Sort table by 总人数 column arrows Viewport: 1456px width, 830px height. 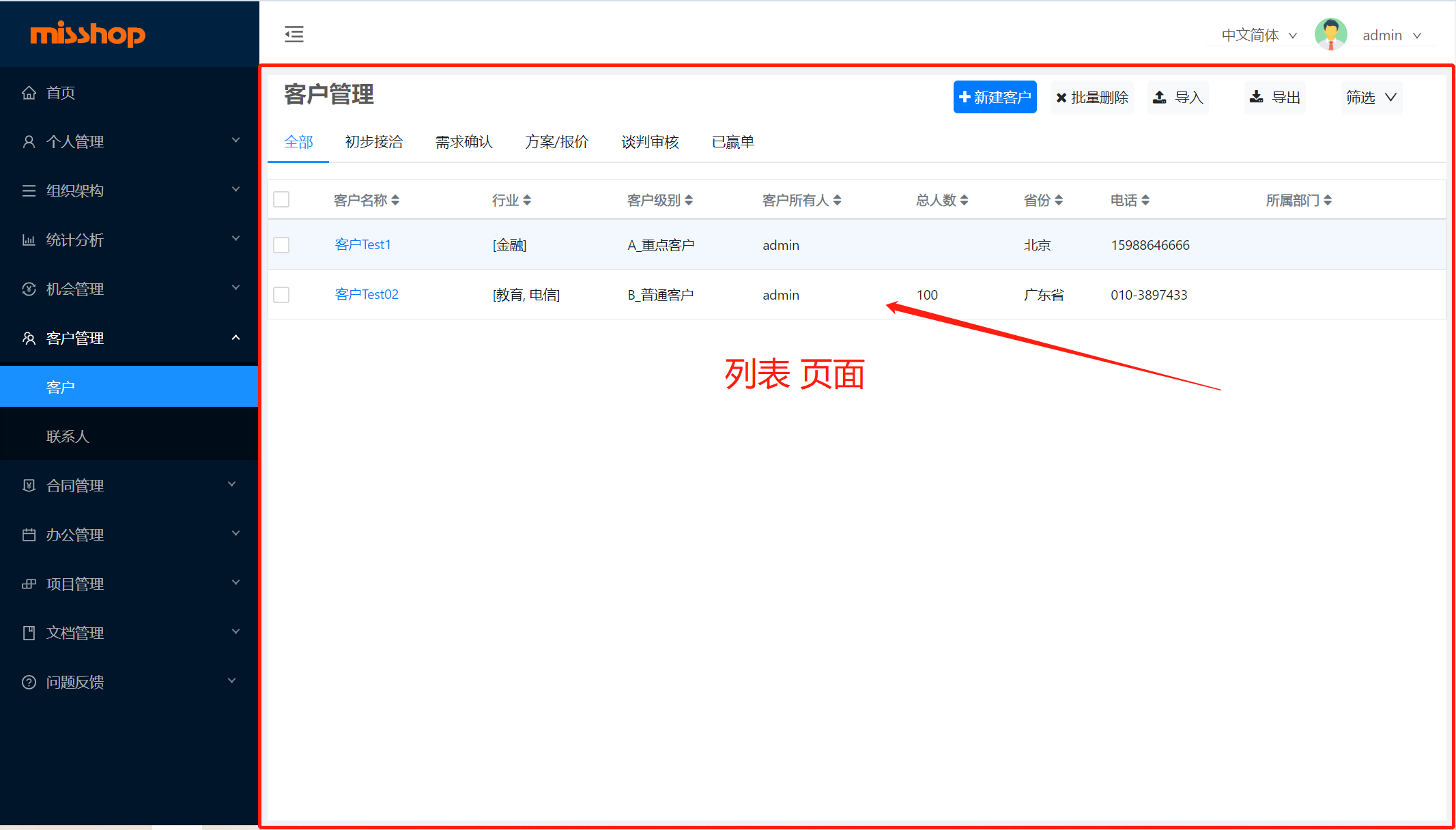tap(964, 200)
